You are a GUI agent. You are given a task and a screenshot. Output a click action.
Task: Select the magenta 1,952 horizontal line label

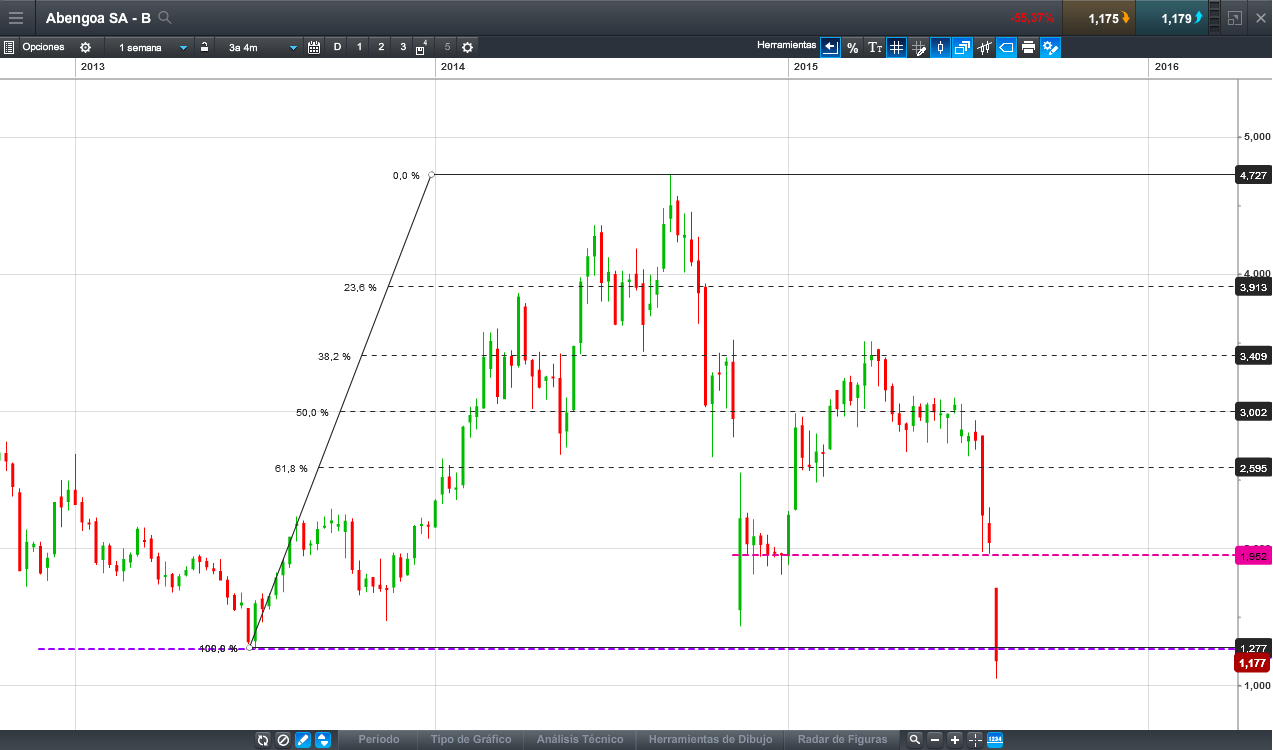pos(1254,556)
